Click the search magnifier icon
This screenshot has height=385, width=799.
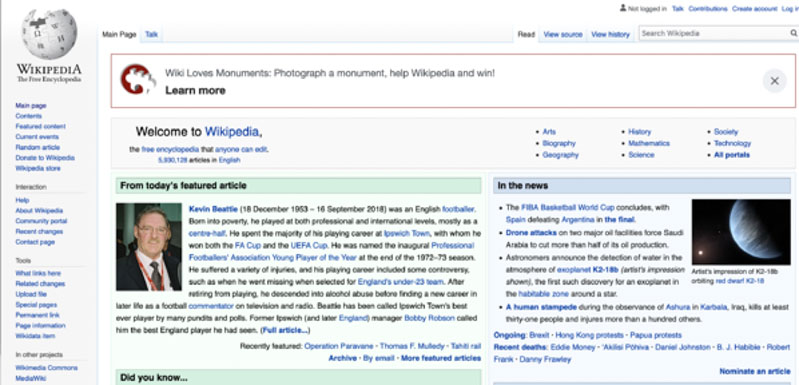click(793, 34)
